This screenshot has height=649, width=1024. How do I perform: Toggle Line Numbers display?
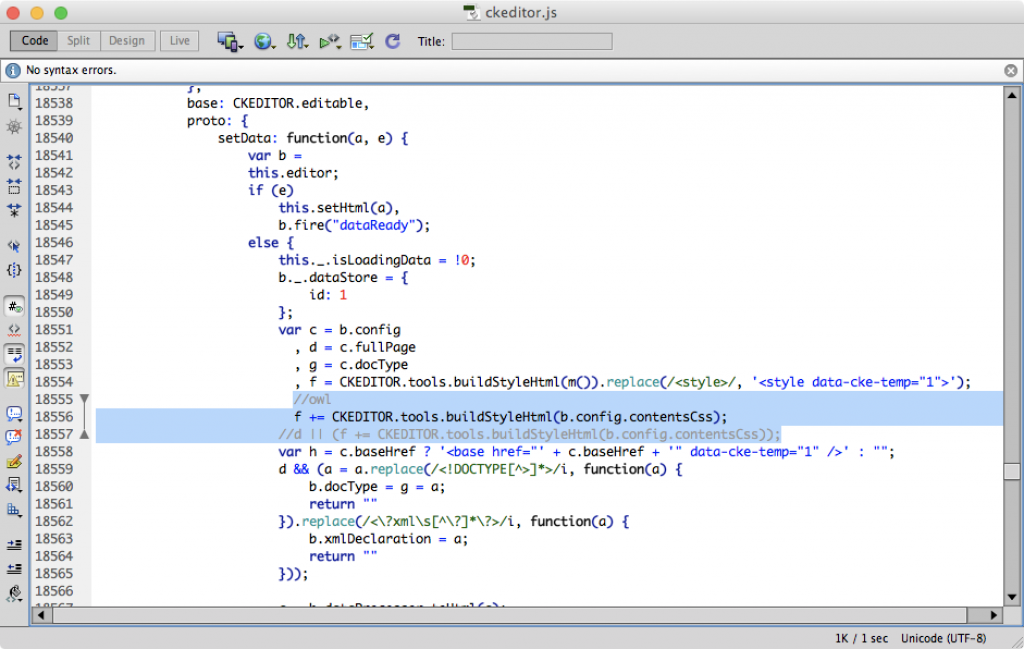[x=14, y=306]
